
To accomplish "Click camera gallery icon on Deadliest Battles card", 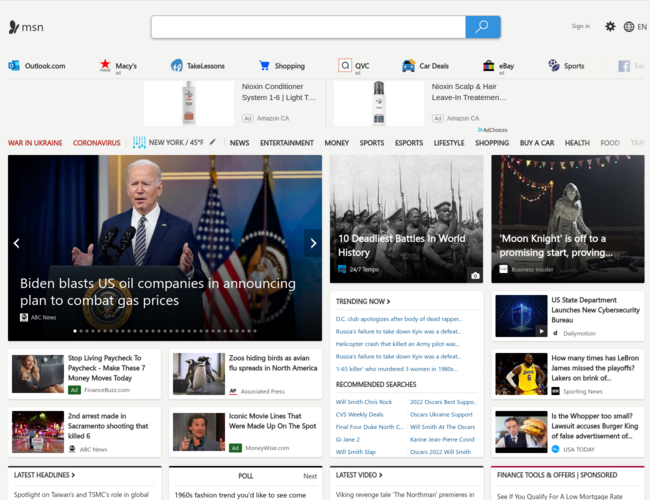I will coord(475,276).
